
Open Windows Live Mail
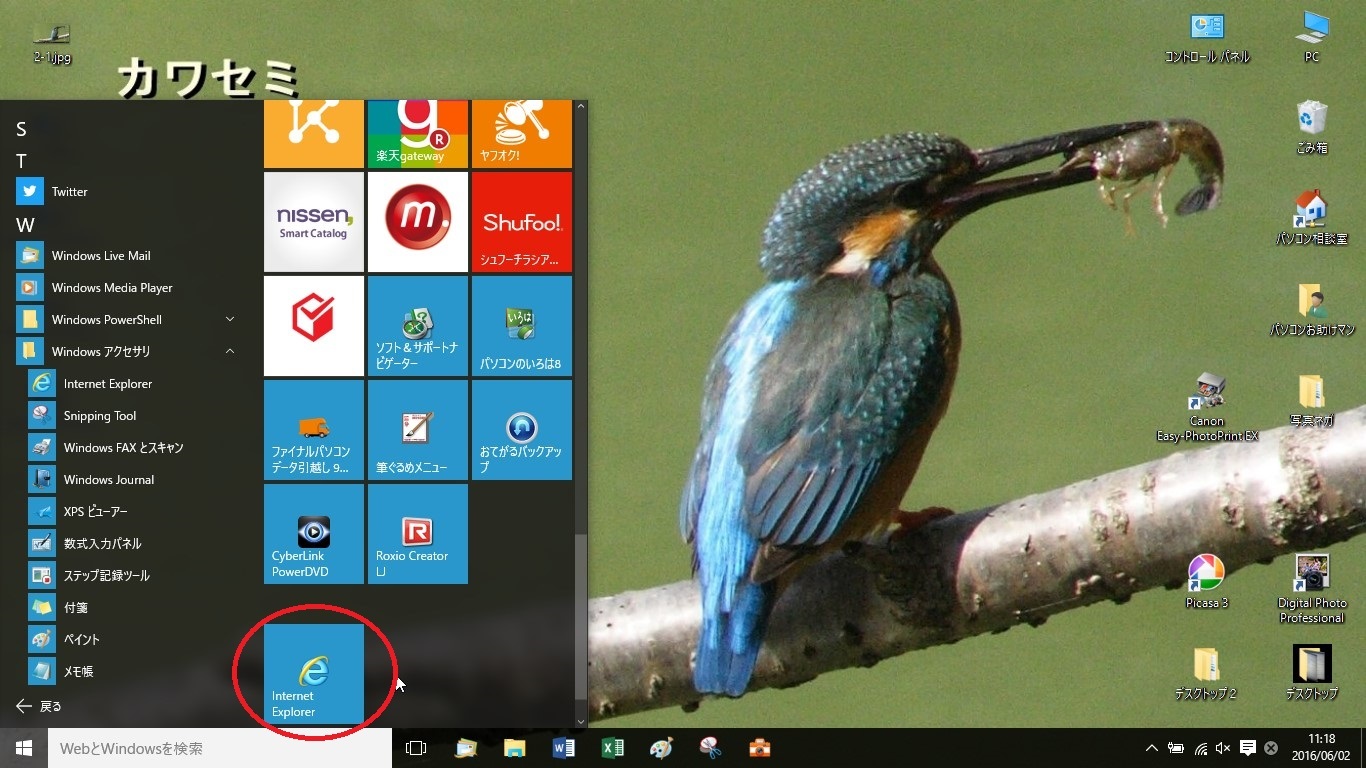(x=126, y=255)
